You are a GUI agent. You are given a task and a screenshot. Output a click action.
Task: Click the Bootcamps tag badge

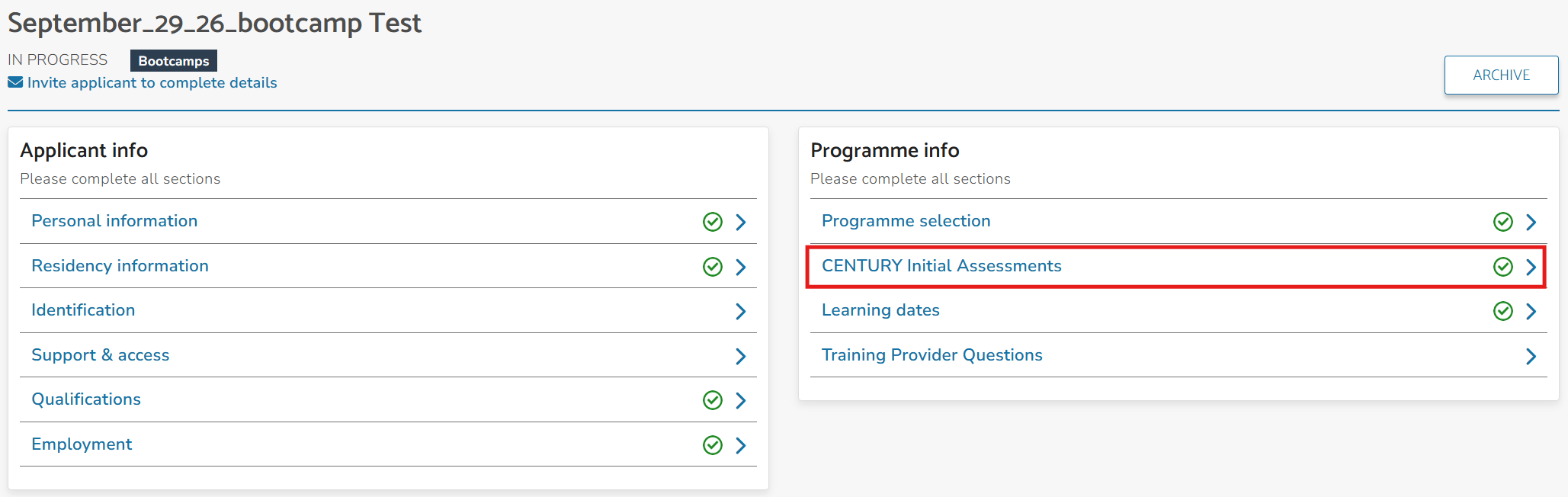pos(174,61)
